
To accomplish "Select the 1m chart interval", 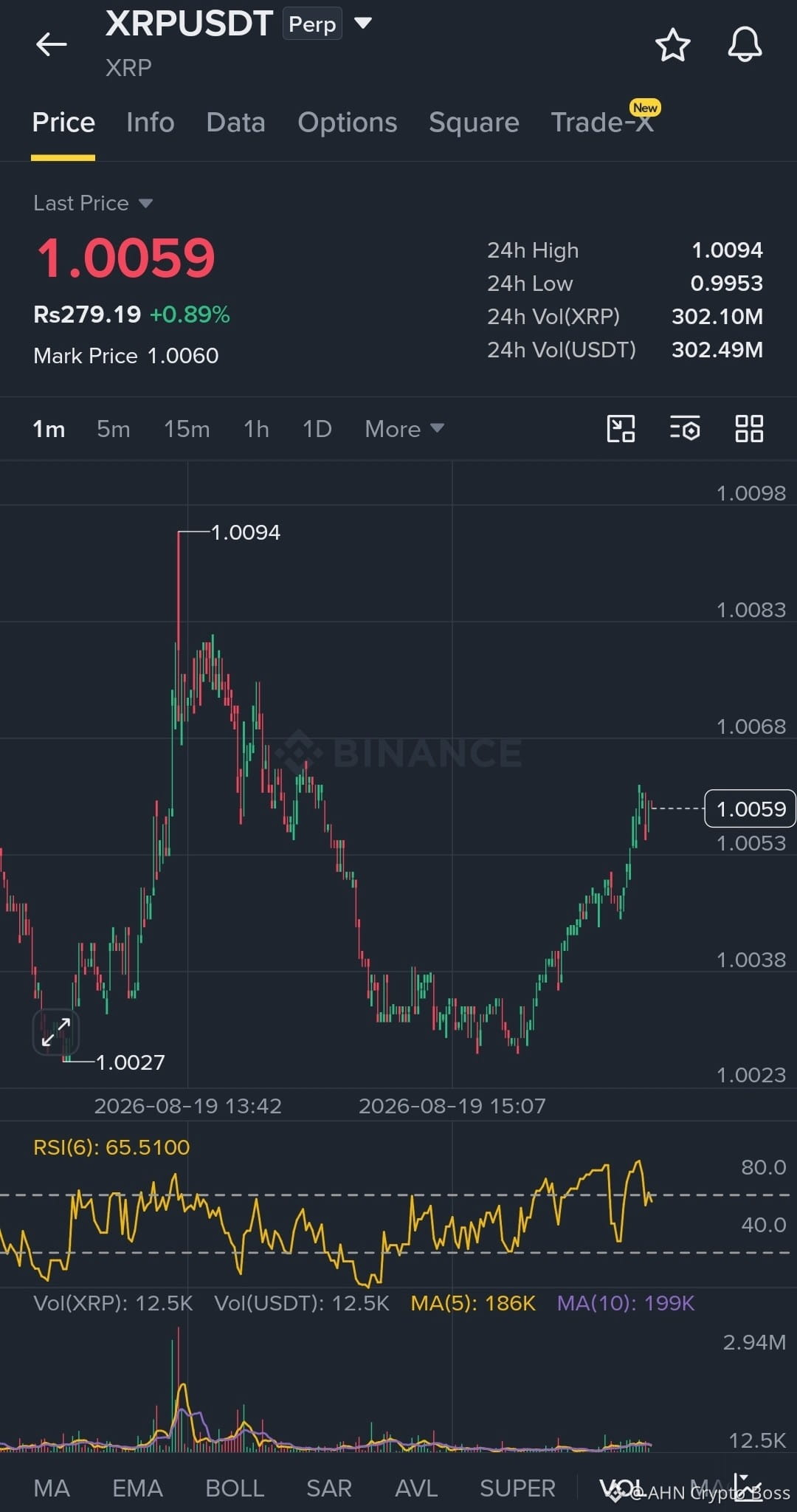I will coord(49,429).
